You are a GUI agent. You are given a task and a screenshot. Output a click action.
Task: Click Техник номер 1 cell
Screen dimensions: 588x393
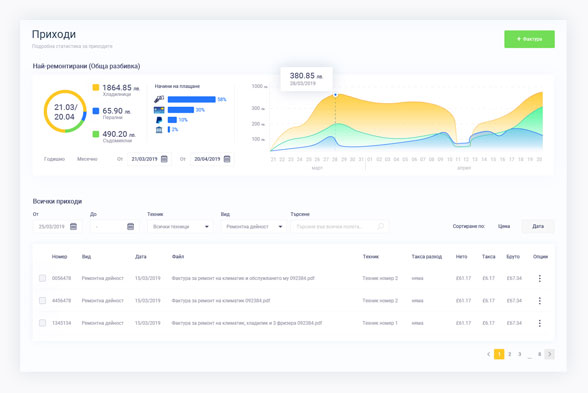click(x=380, y=323)
